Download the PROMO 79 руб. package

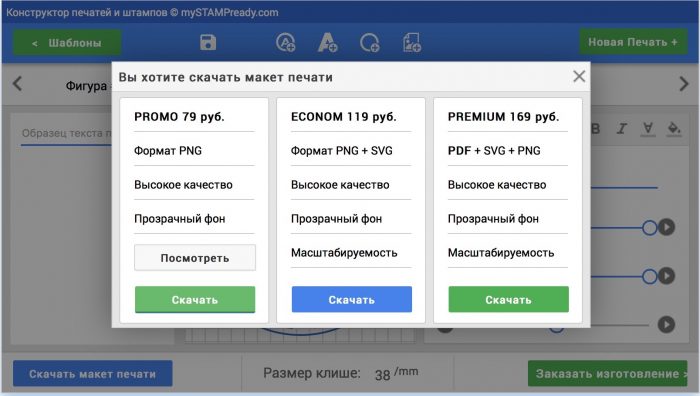[x=195, y=300]
